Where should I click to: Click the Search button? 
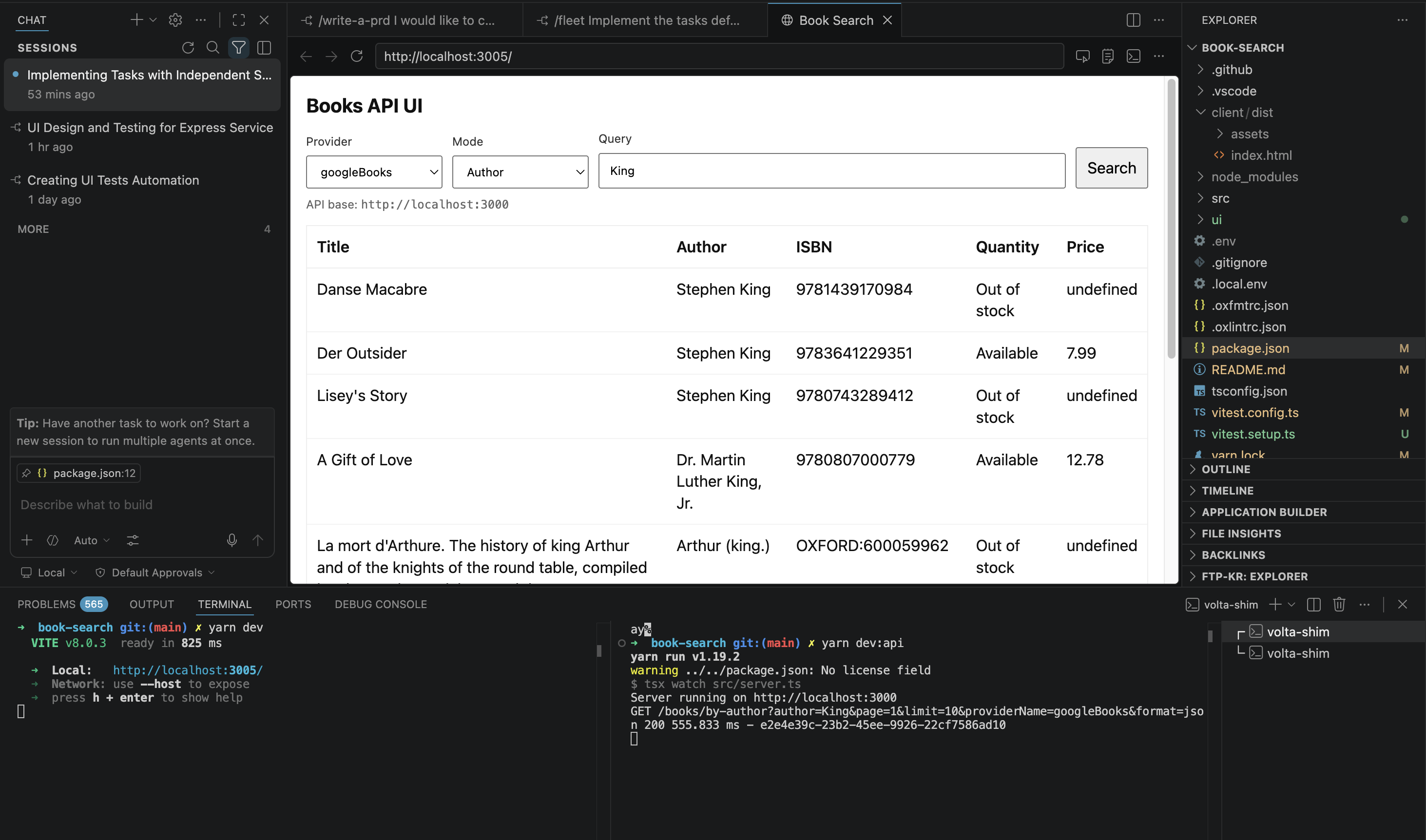click(x=1111, y=168)
